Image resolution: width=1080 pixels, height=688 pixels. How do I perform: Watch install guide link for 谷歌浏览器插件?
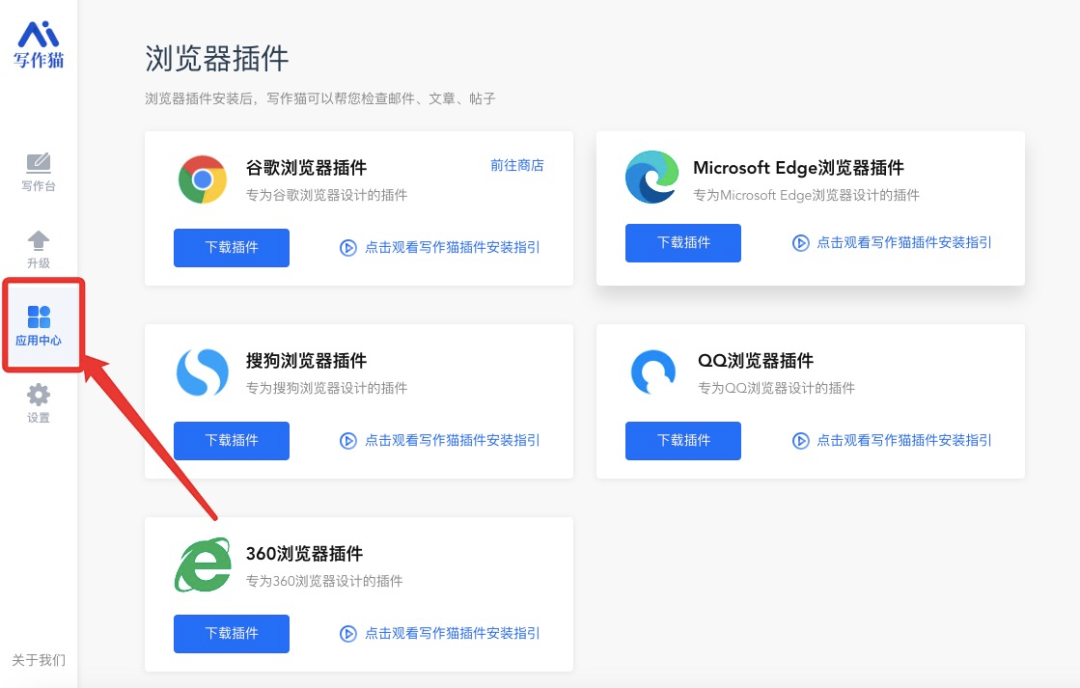point(452,247)
